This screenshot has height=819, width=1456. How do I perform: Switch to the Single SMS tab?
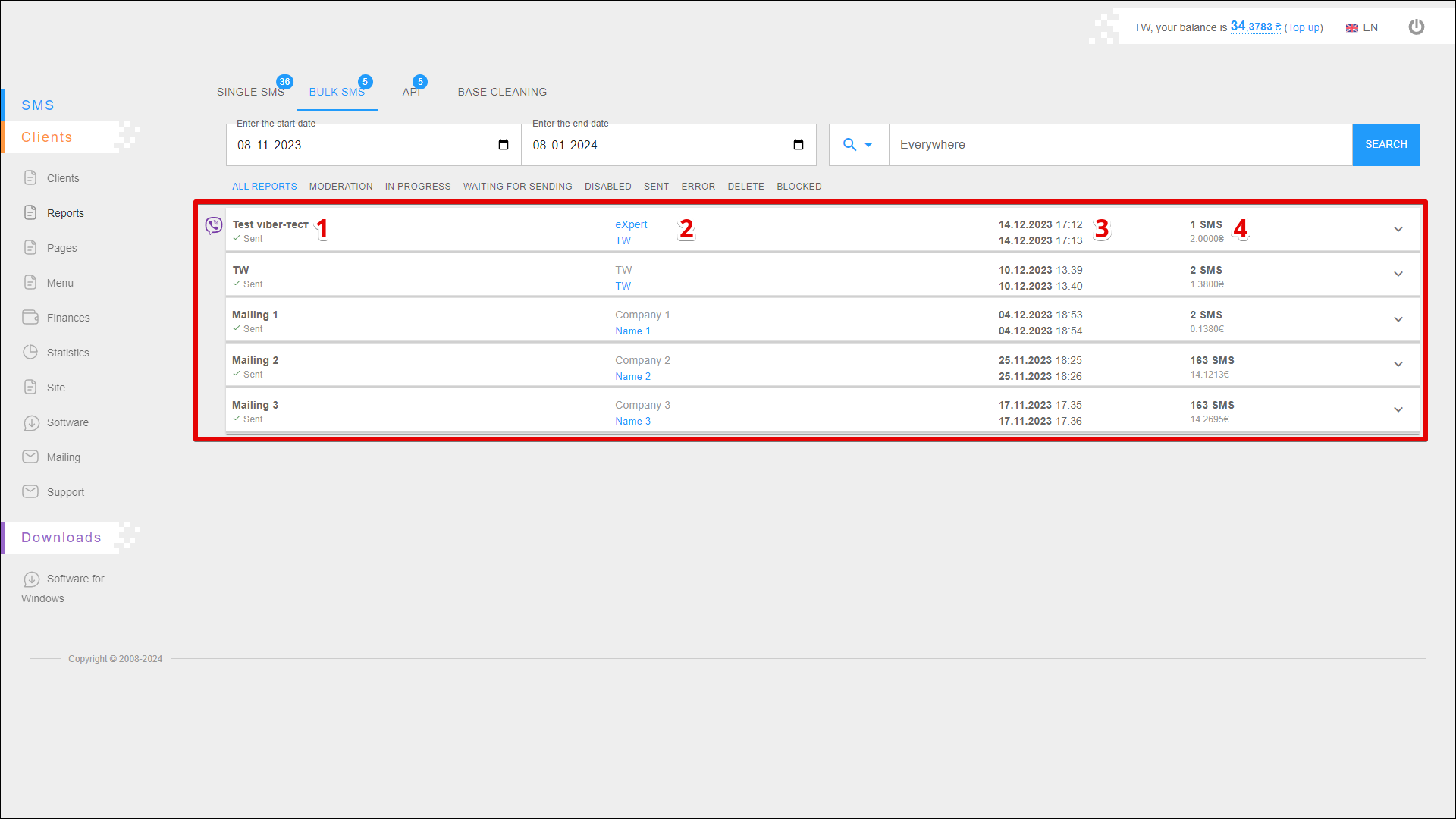250,92
